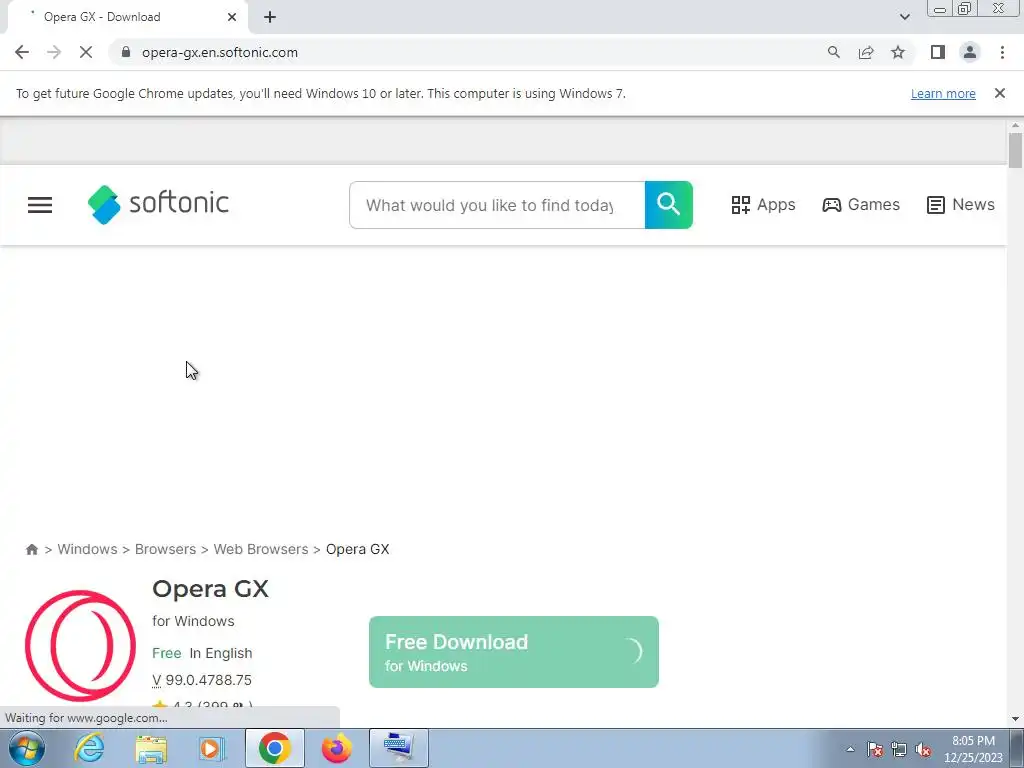Open a new tab with the plus button
The width and height of the screenshot is (1024, 768).
click(270, 17)
